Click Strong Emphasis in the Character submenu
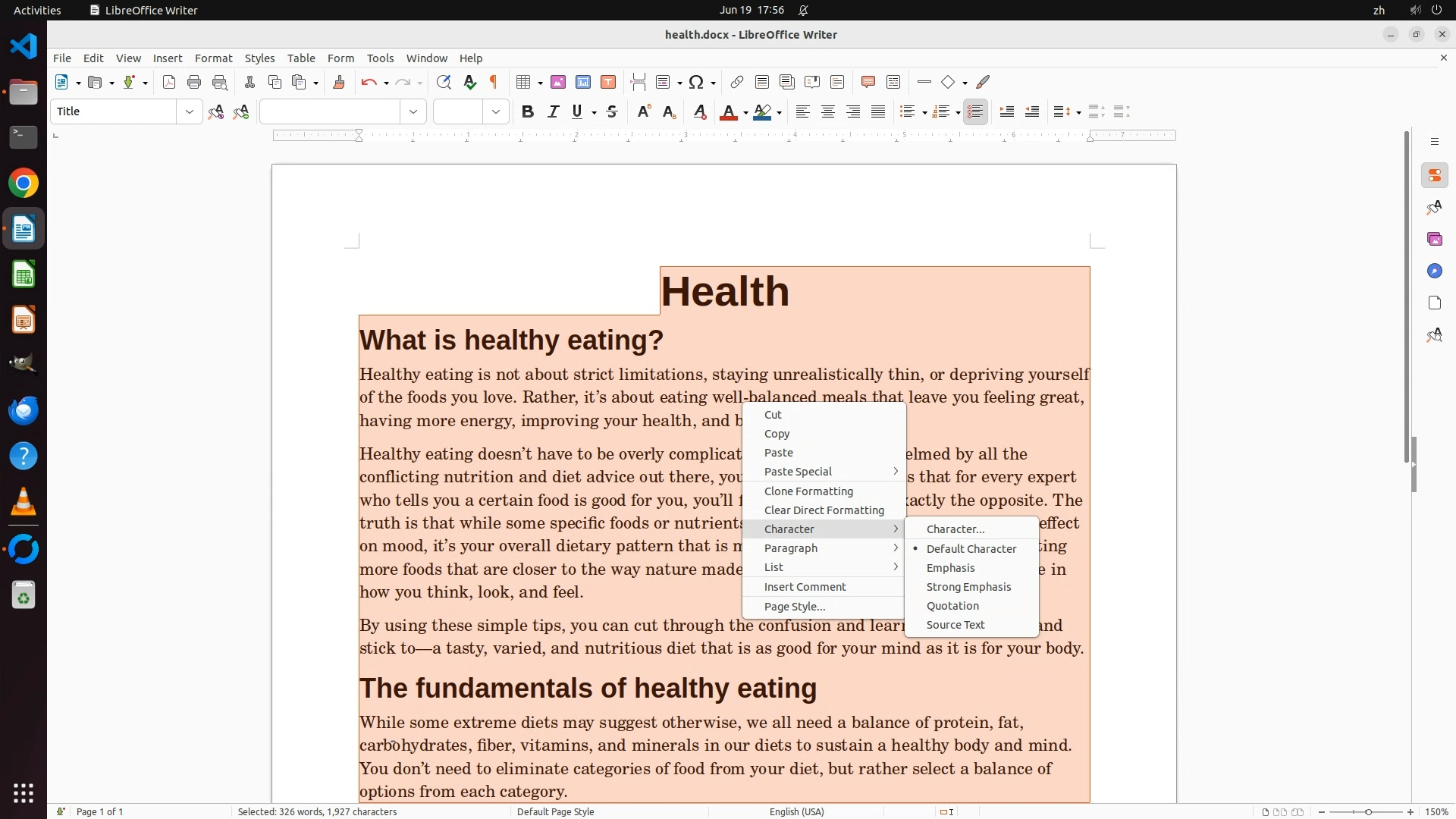Image resolution: width=1456 pixels, height=819 pixels. tap(968, 587)
